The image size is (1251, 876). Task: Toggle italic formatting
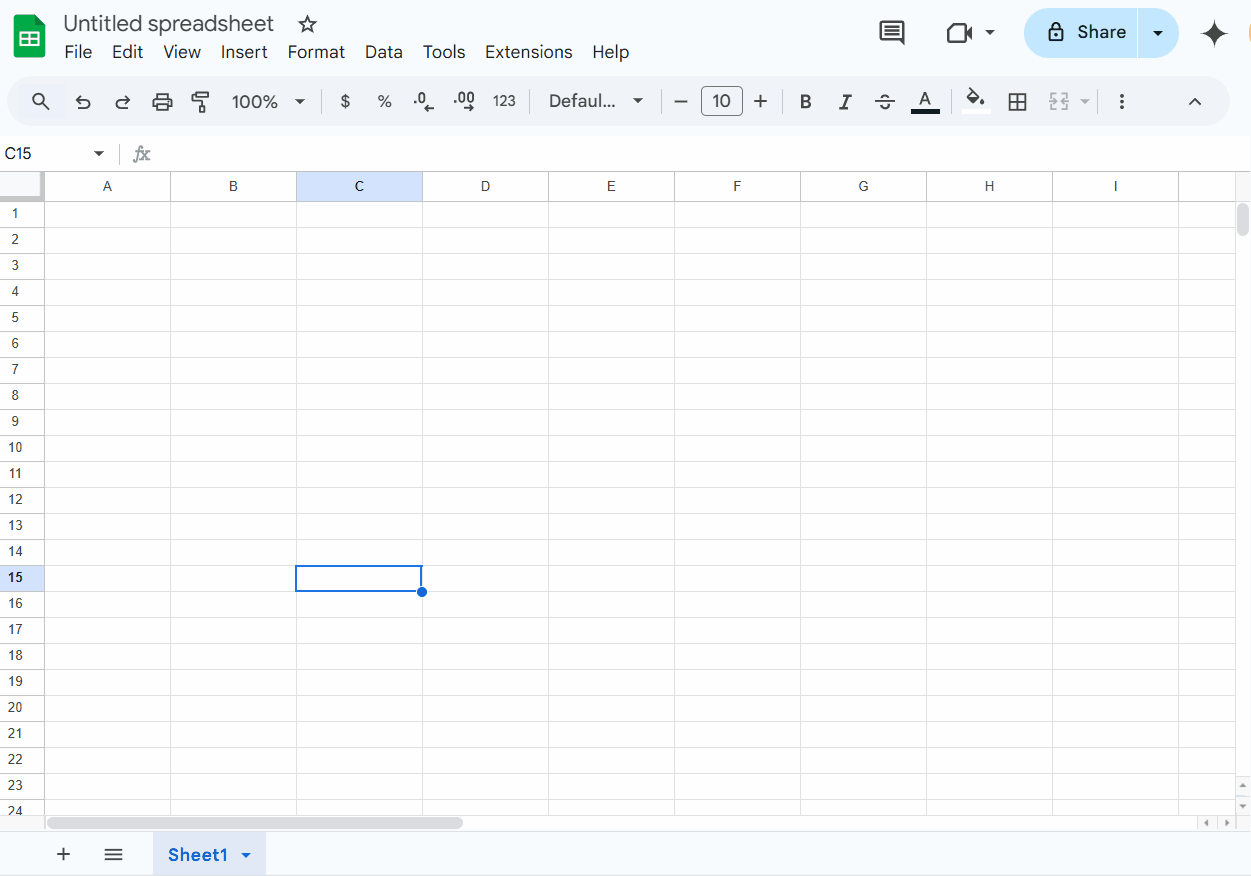pos(845,102)
